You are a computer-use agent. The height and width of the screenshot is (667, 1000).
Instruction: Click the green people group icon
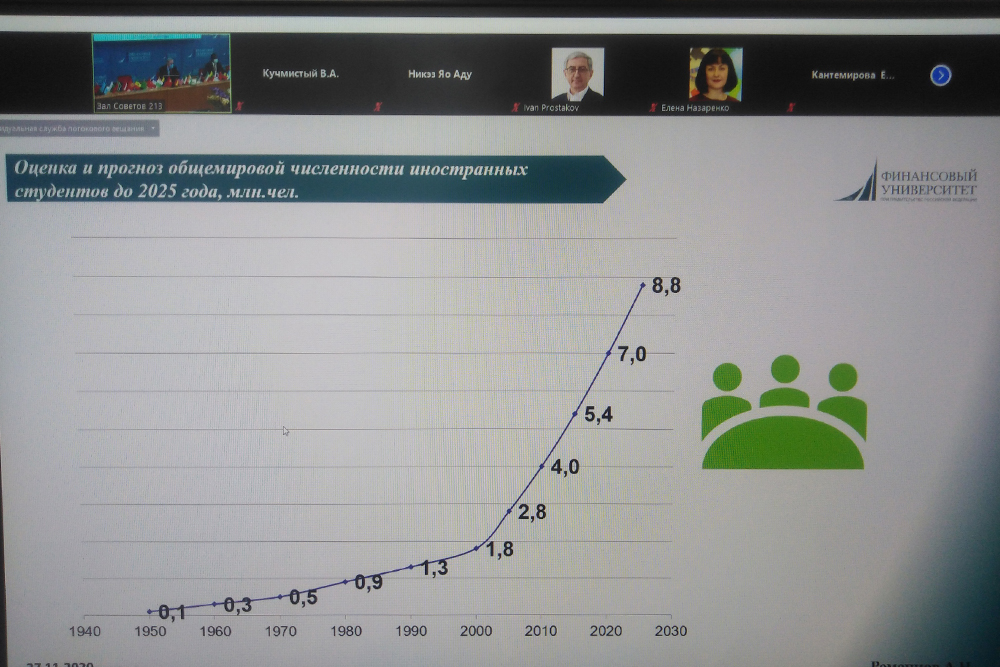pos(784,412)
